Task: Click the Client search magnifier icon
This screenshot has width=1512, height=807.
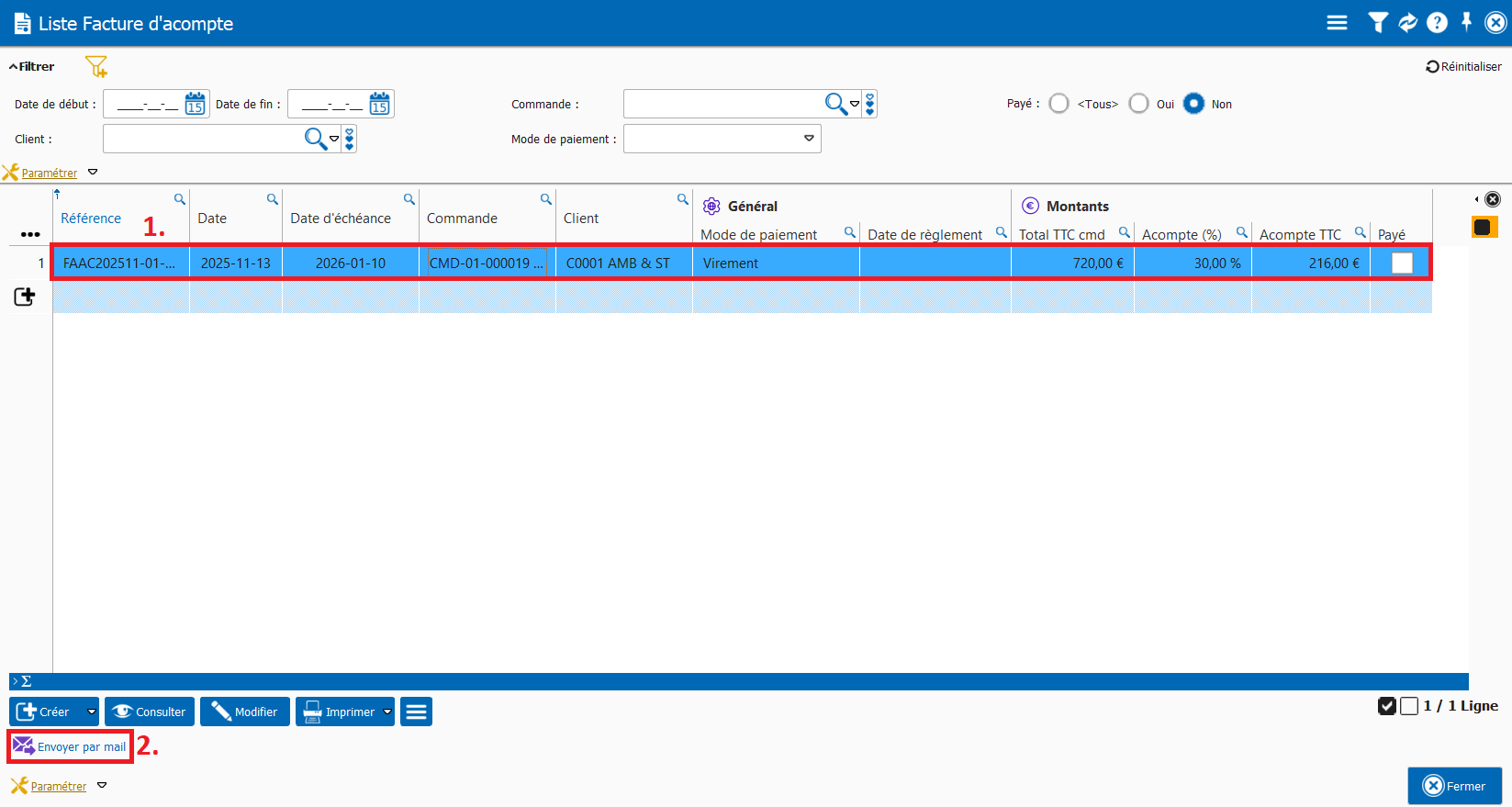Action: pos(315,139)
